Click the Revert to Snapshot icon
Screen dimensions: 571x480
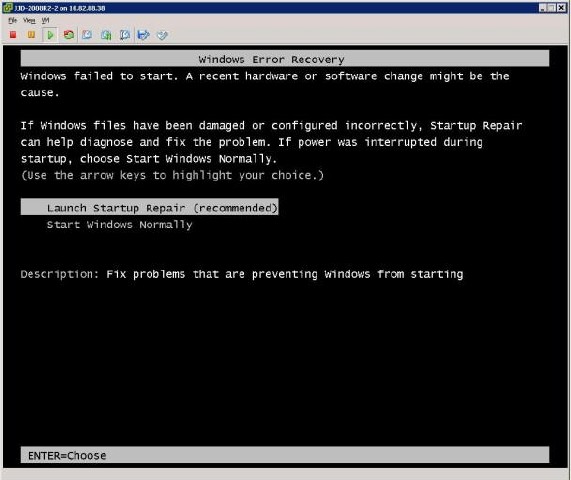tap(106, 35)
